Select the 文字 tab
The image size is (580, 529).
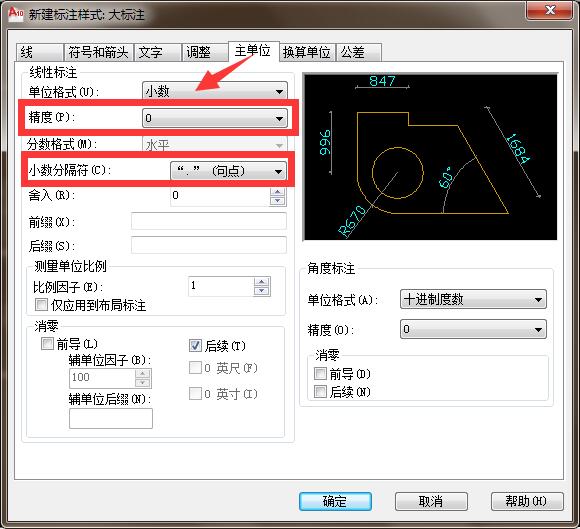157,52
